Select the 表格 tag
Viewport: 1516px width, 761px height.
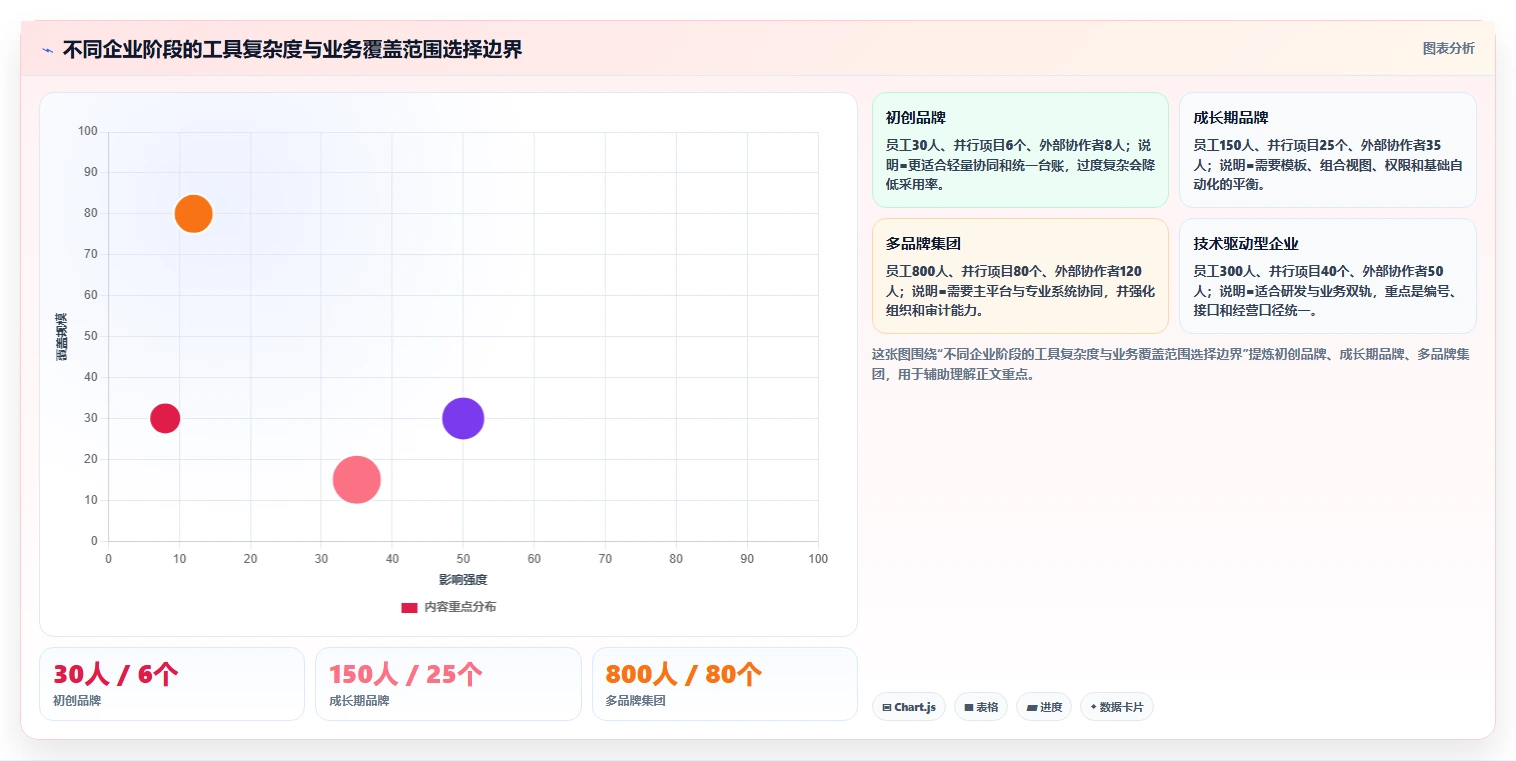tap(981, 707)
